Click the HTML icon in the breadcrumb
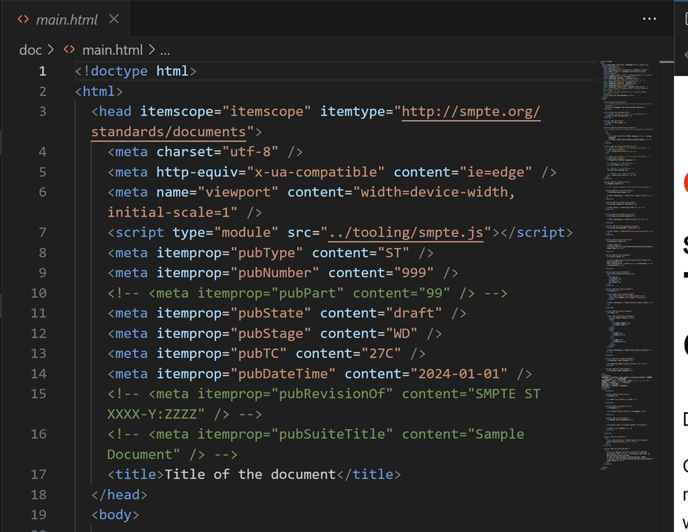The image size is (688, 532). coord(69,49)
